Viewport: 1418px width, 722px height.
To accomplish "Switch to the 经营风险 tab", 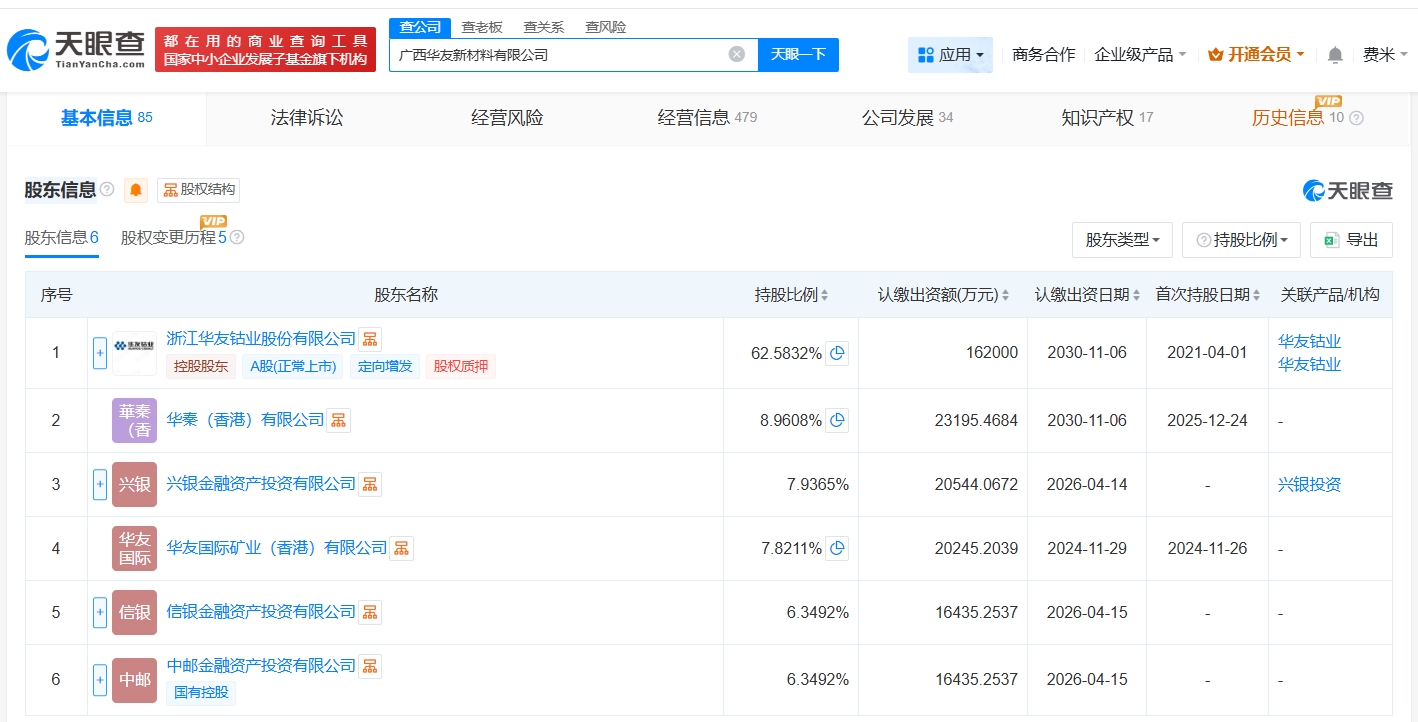I will [507, 118].
